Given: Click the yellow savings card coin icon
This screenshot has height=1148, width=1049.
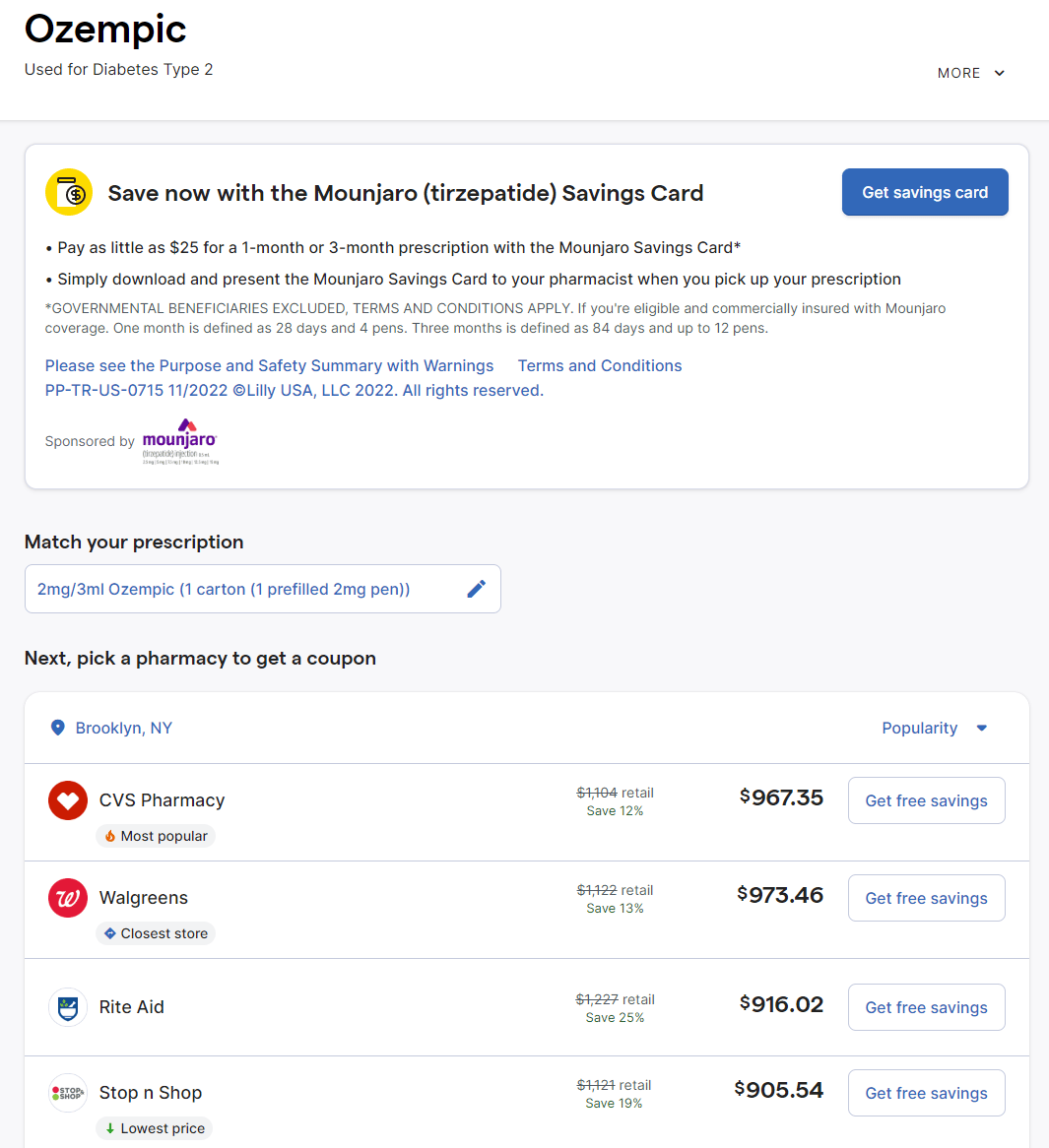Looking at the screenshot, I should (69, 192).
